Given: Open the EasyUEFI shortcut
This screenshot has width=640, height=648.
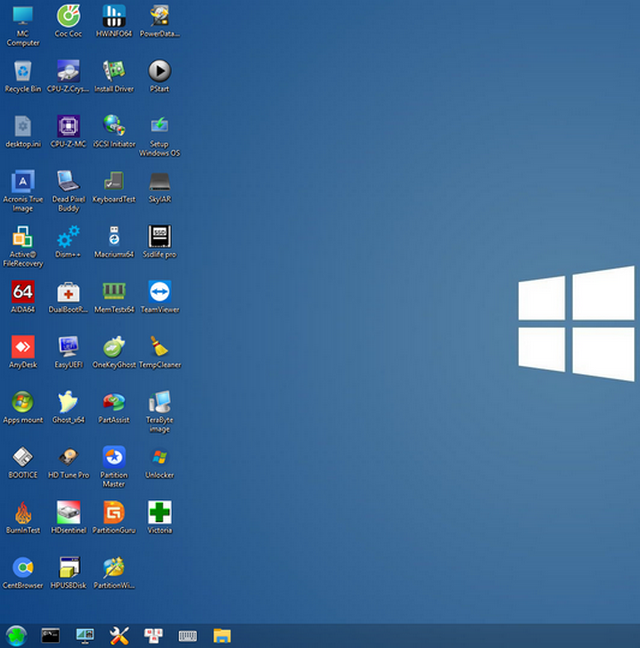Looking at the screenshot, I should tap(68, 352).
